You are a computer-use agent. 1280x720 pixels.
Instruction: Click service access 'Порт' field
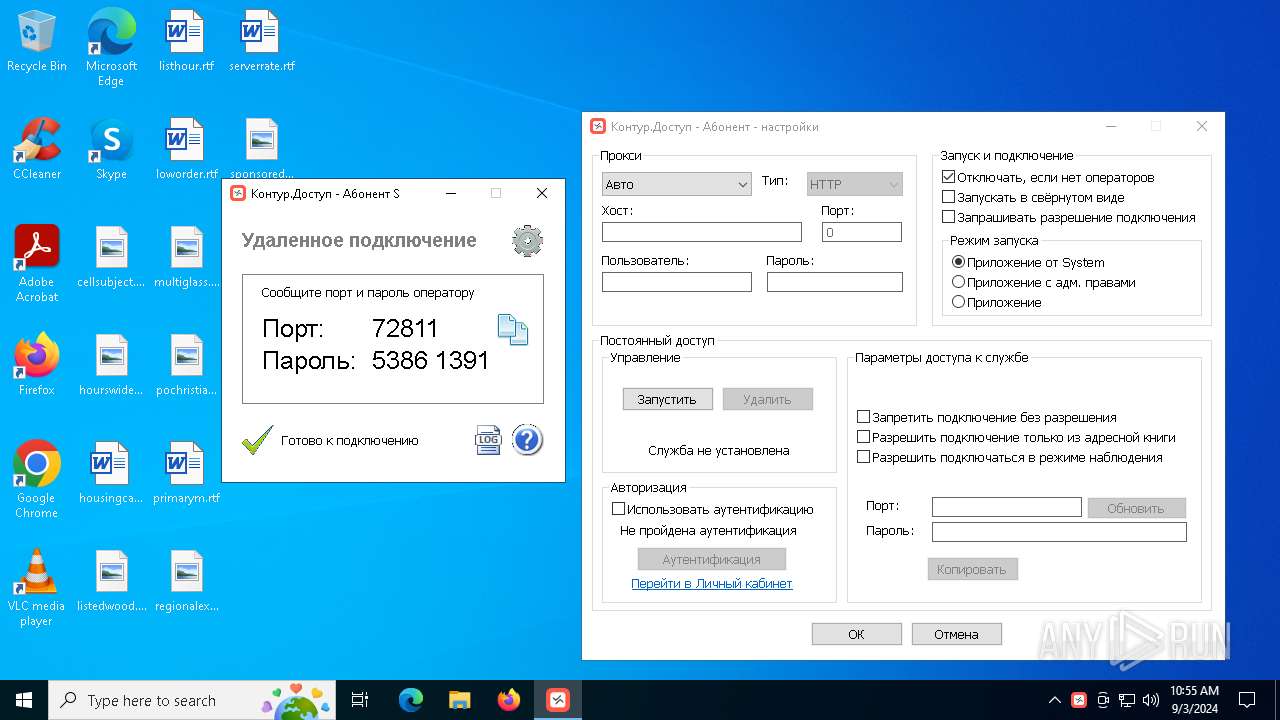click(1007, 507)
